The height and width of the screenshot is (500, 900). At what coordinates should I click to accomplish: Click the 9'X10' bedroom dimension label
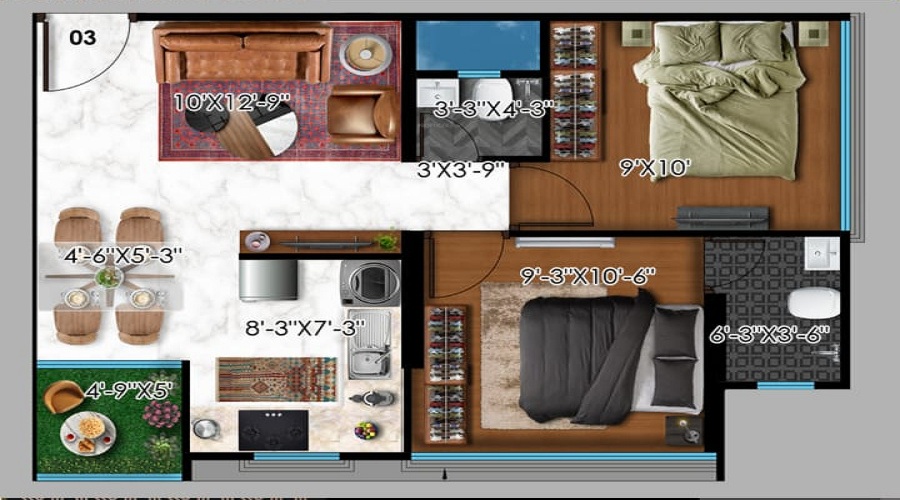tap(655, 169)
